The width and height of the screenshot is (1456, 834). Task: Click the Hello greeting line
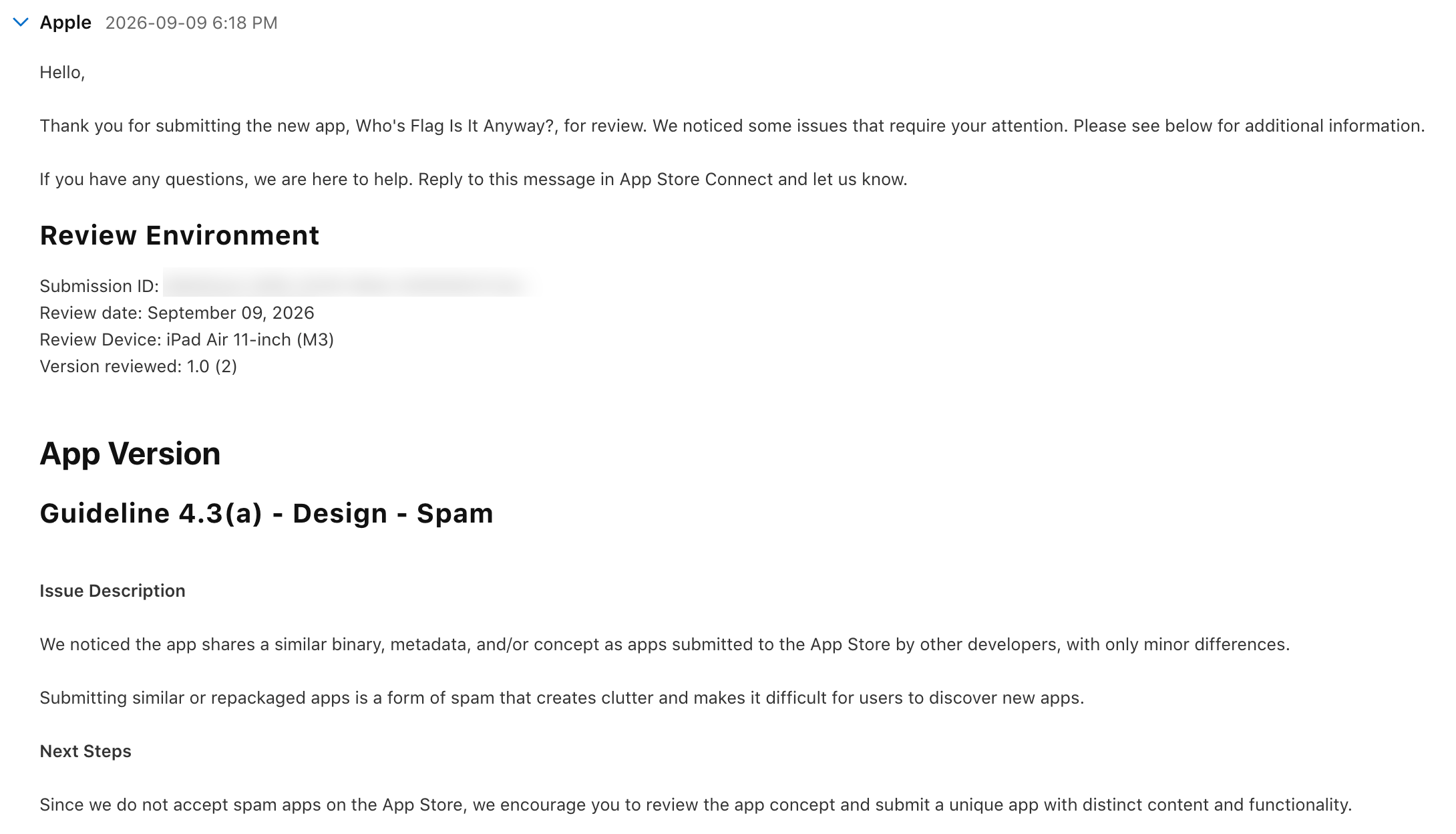pos(62,72)
